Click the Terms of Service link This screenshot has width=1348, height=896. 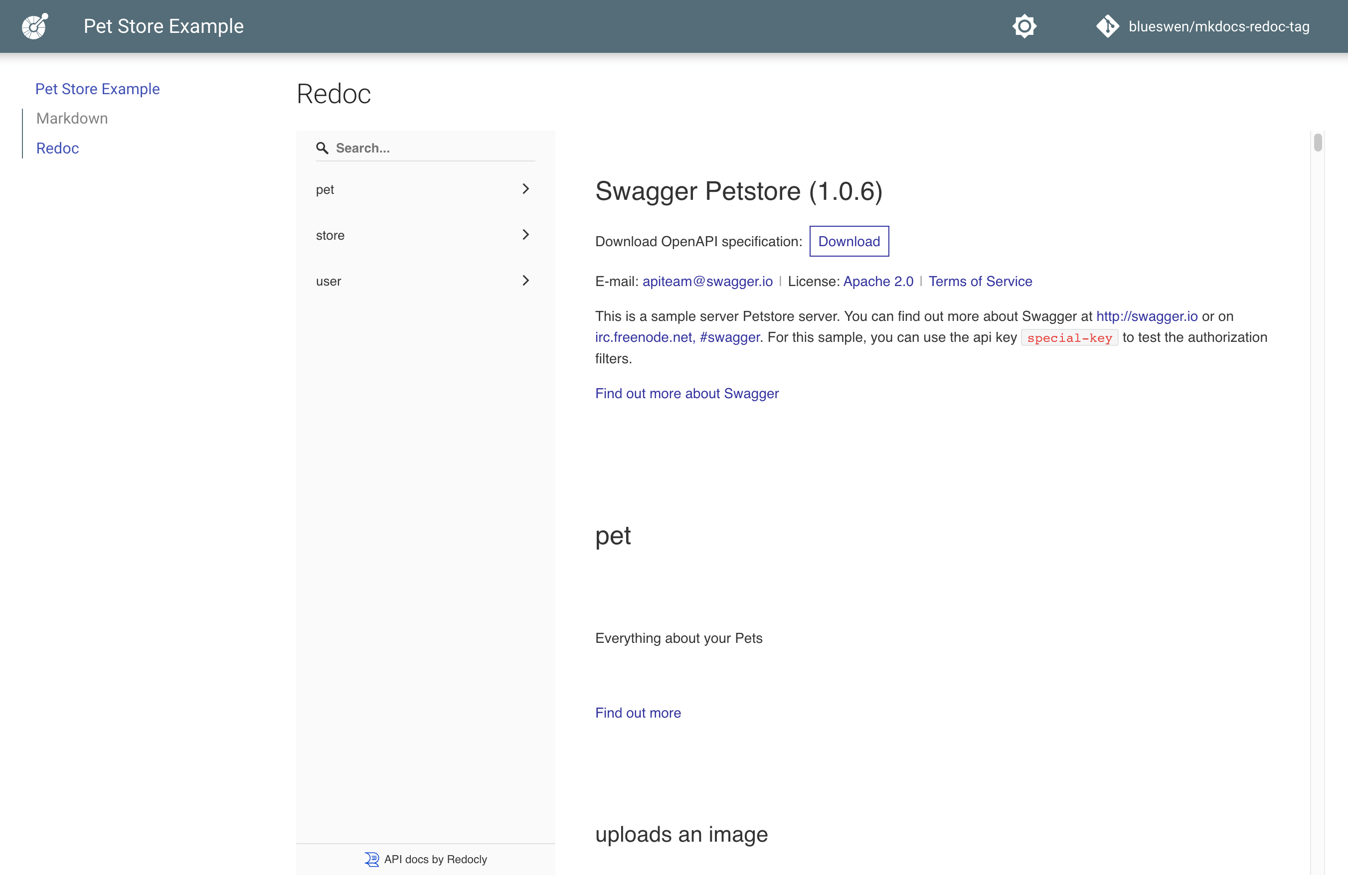(x=980, y=281)
